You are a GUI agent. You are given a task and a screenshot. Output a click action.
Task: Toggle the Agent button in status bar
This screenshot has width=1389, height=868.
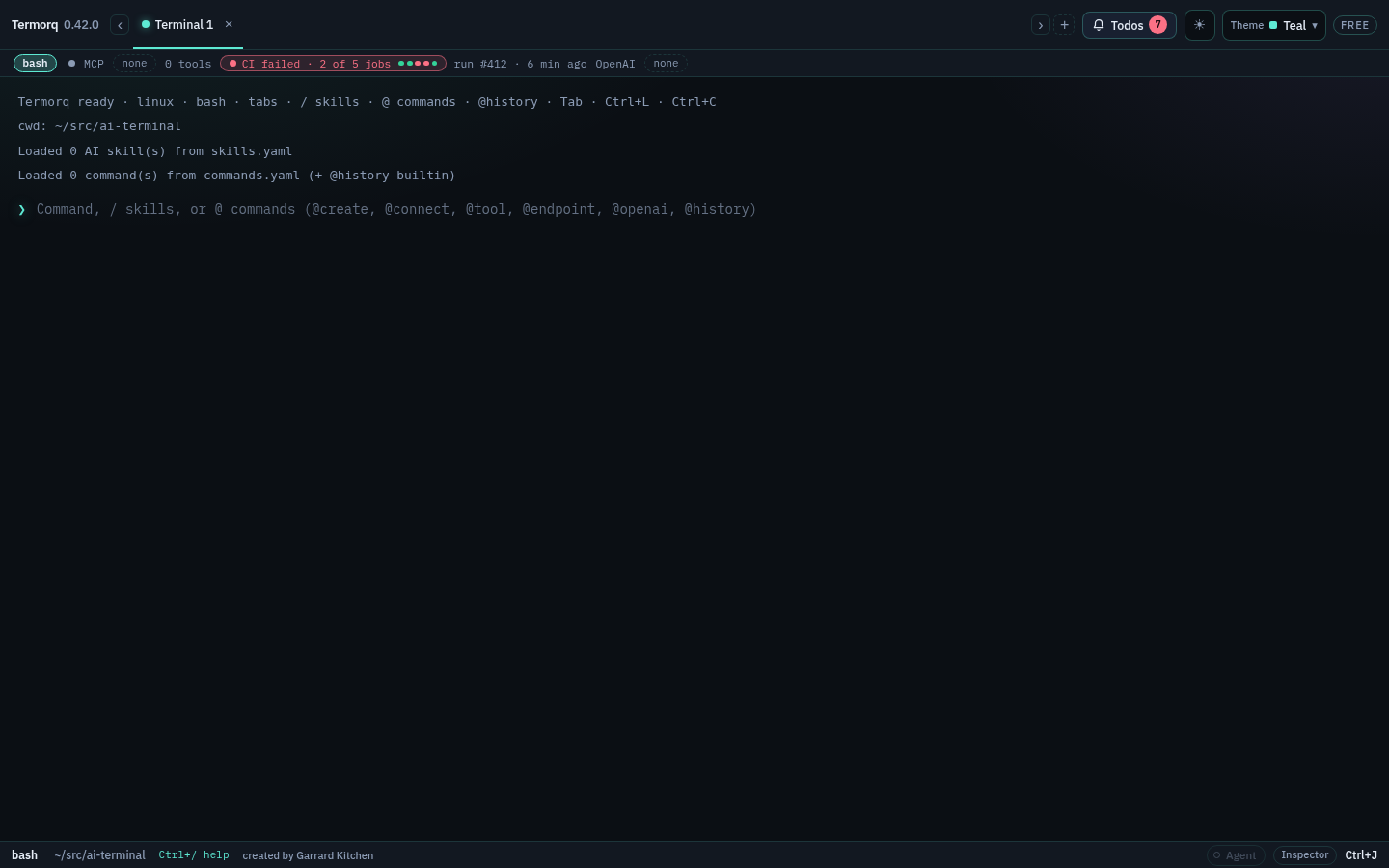tap(1236, 855)
